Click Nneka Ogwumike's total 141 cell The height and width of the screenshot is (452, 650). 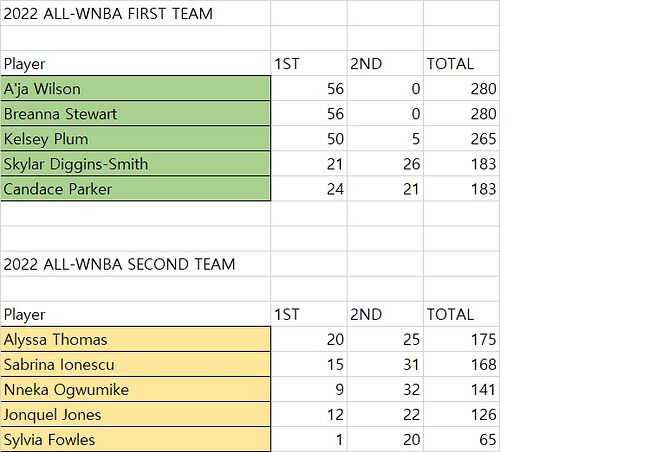pyautogui.click(x=461, y=390)
